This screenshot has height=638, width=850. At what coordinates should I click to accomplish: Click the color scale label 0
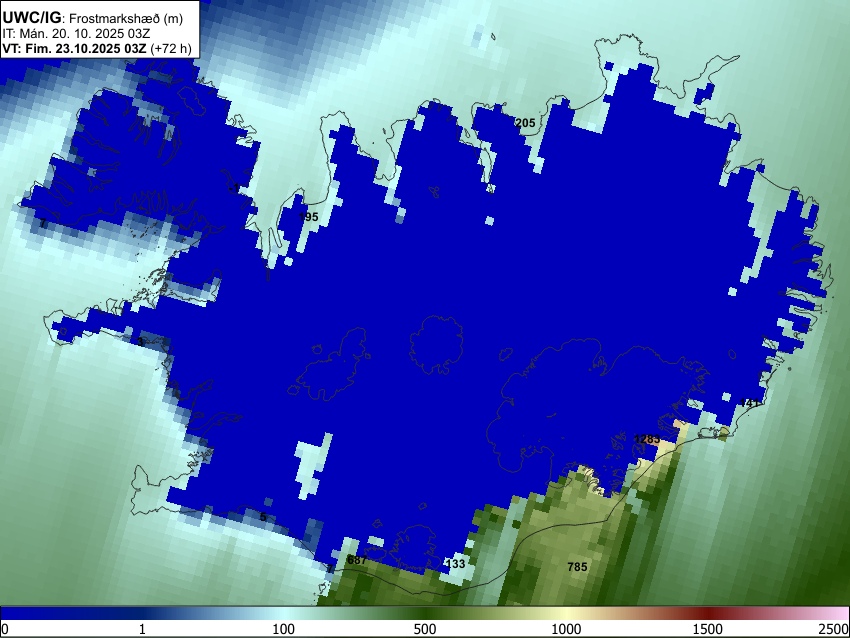click(x=5, y=629)
